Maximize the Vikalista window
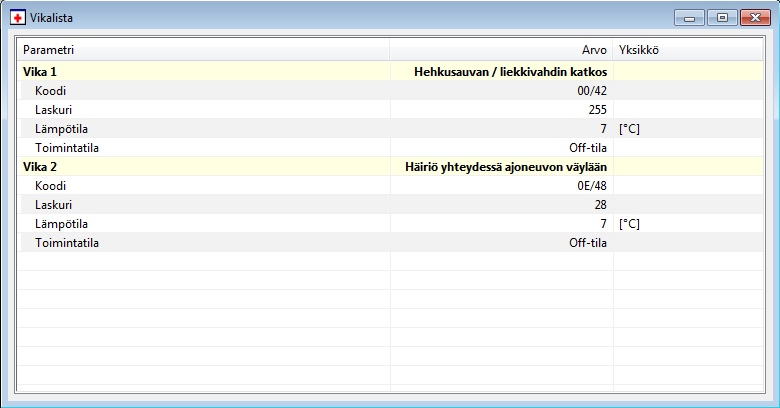 [719, 17]
